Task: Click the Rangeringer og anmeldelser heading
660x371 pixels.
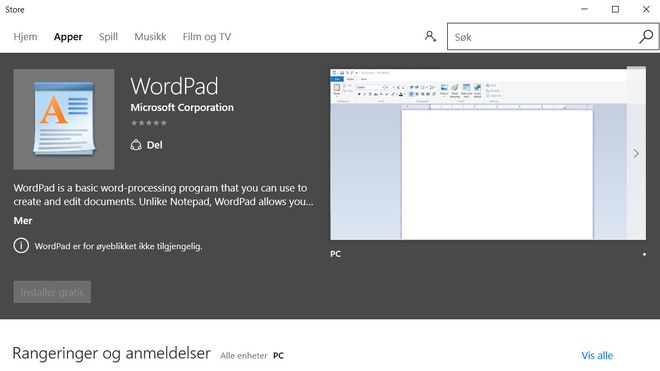Action: 112,353
